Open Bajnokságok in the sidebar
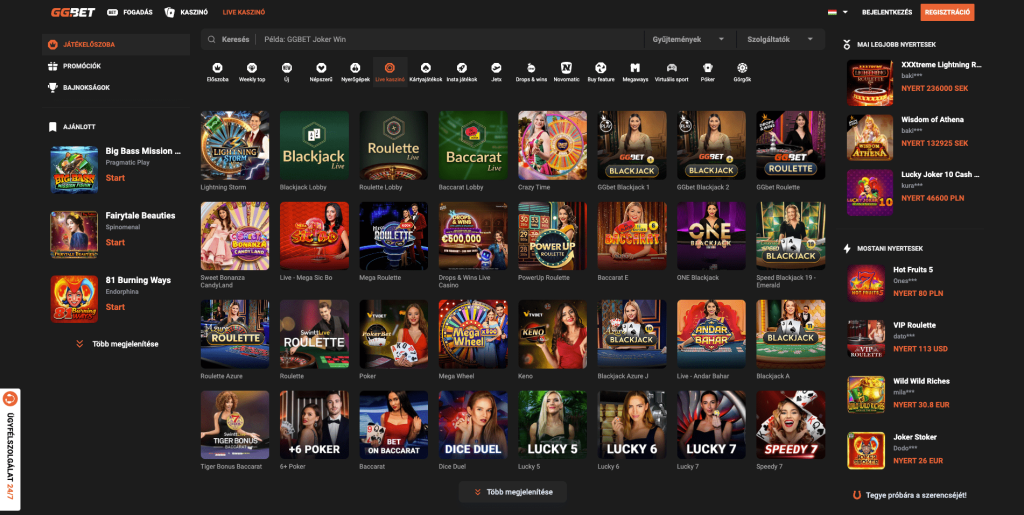 tap(116, 87)
